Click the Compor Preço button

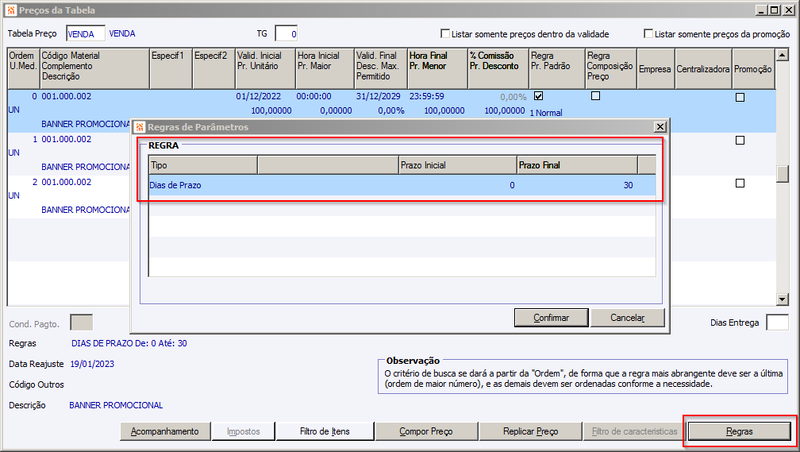click(426, 431)
